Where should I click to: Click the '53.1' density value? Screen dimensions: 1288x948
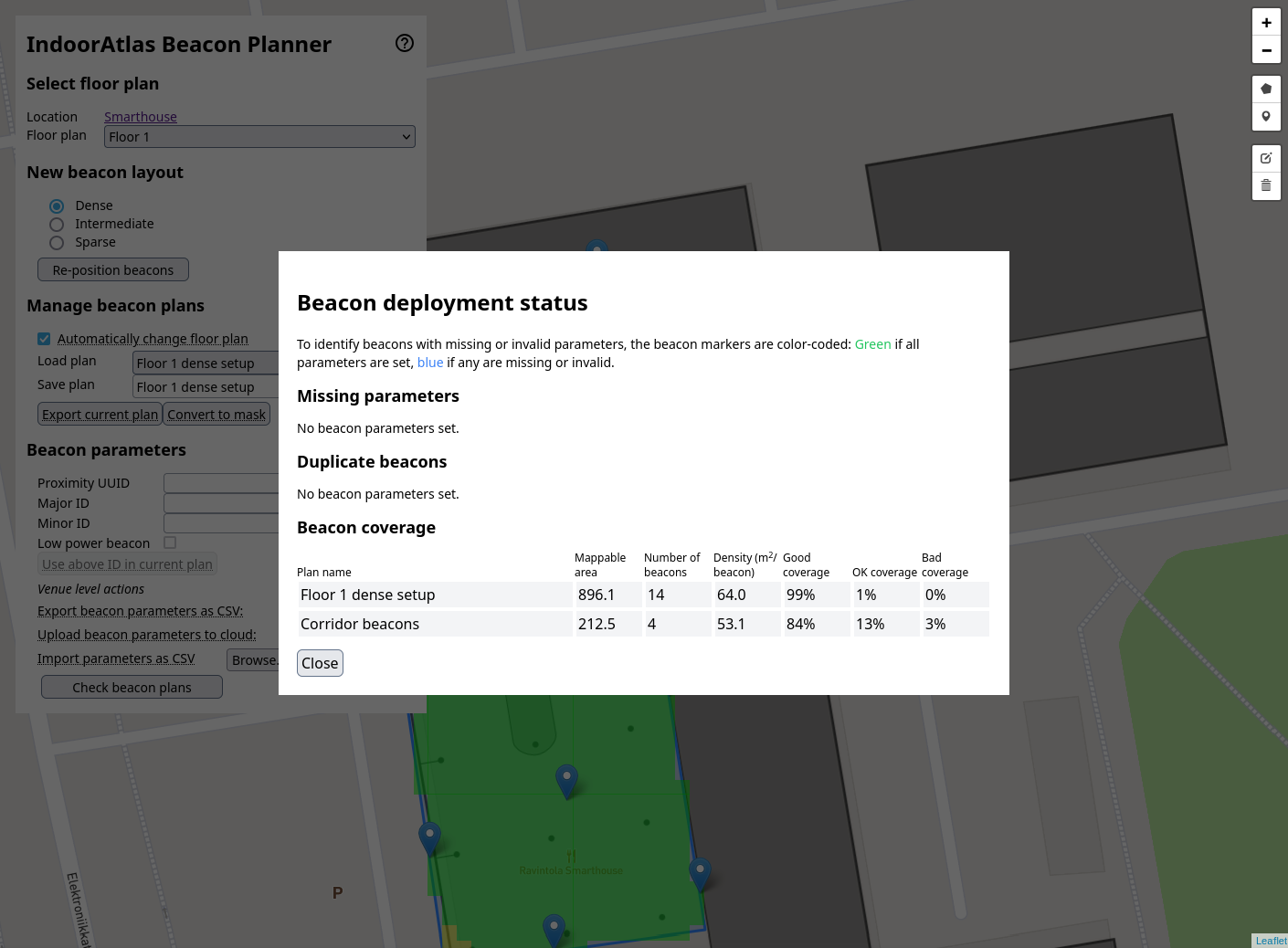coord(747,624)
